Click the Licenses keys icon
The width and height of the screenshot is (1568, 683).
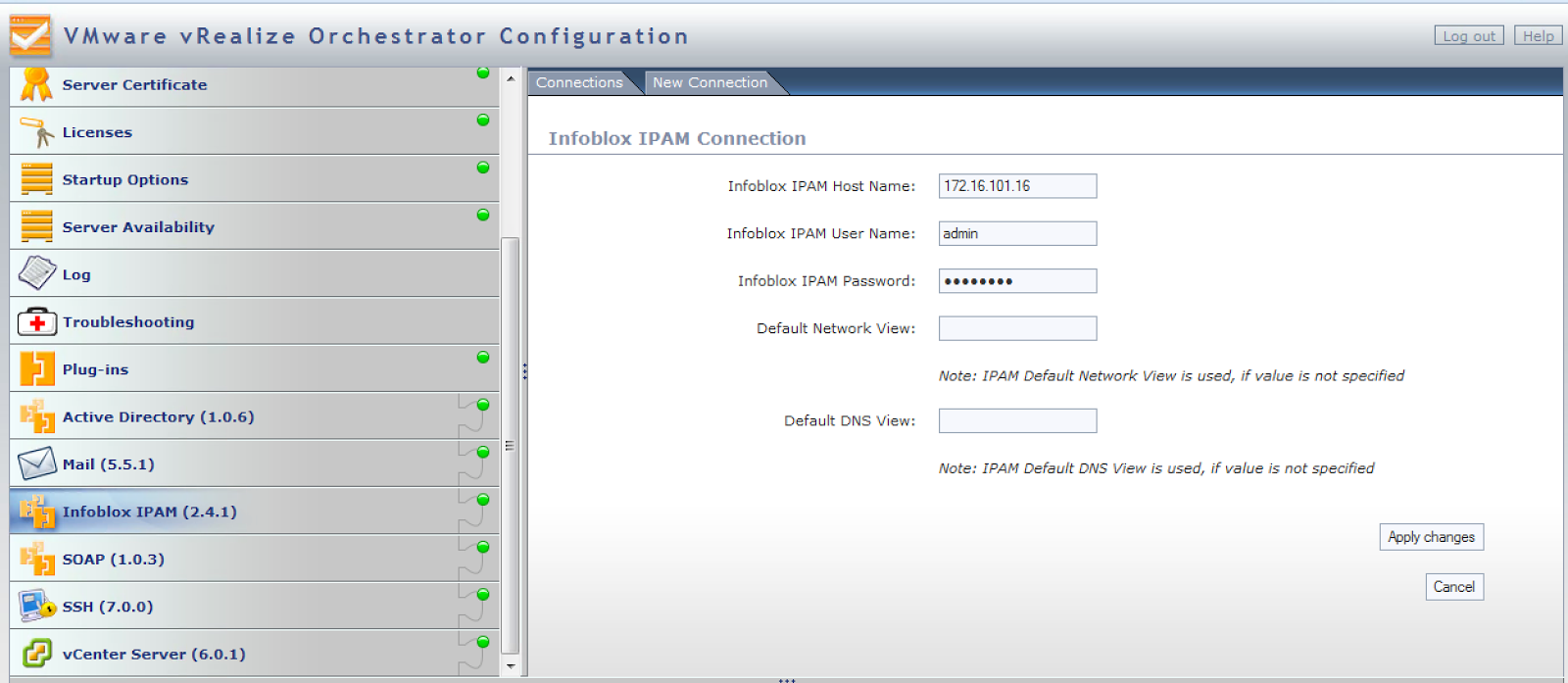click(x=36, y=131)
